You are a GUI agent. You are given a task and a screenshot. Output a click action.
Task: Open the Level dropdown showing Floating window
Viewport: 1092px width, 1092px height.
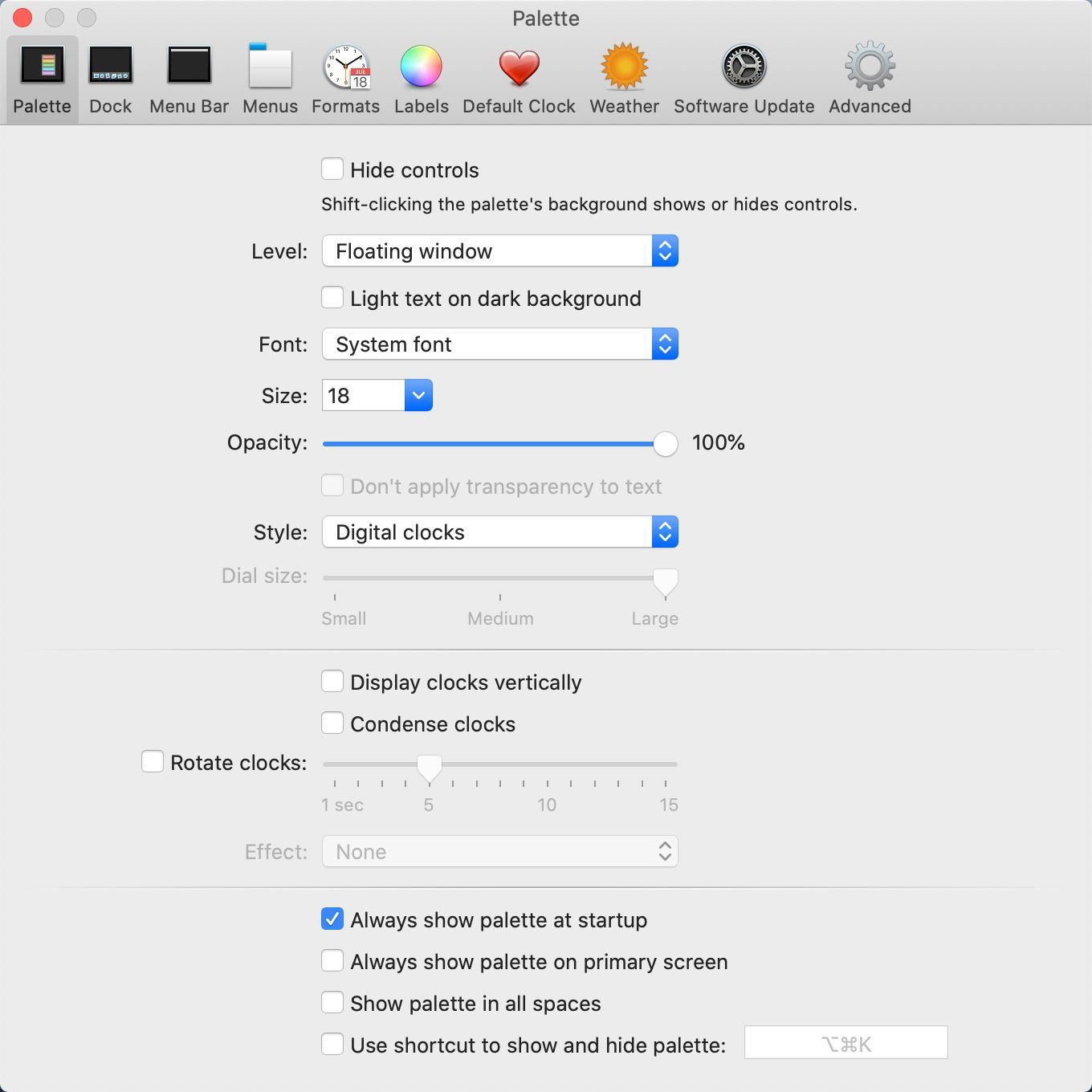(500, 251)
